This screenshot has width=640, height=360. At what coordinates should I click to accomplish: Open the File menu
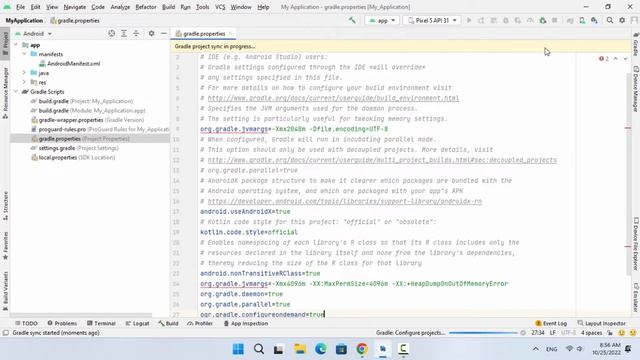[x=20, y=7]
